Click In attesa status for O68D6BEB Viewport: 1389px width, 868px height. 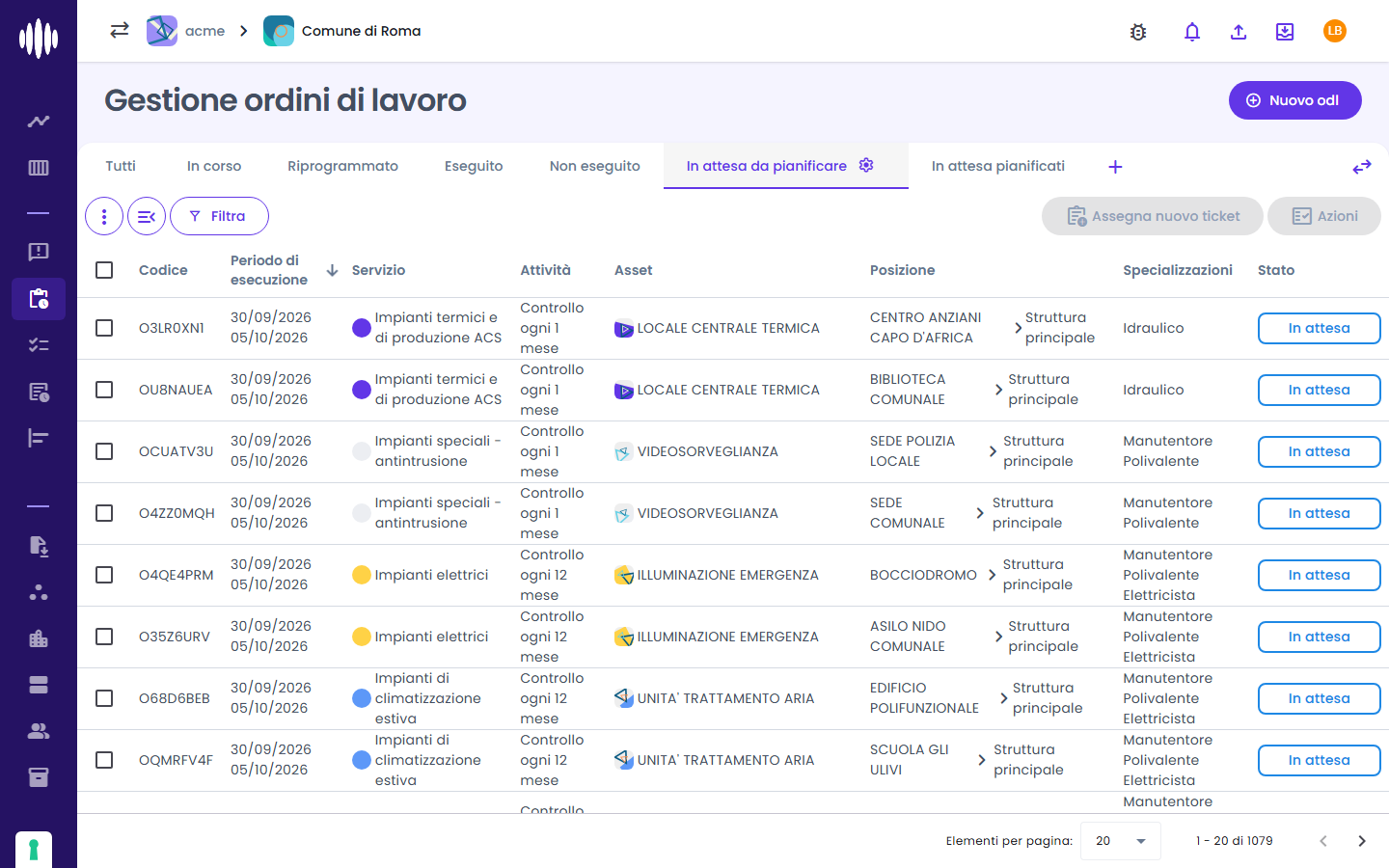click(1320, 698)
